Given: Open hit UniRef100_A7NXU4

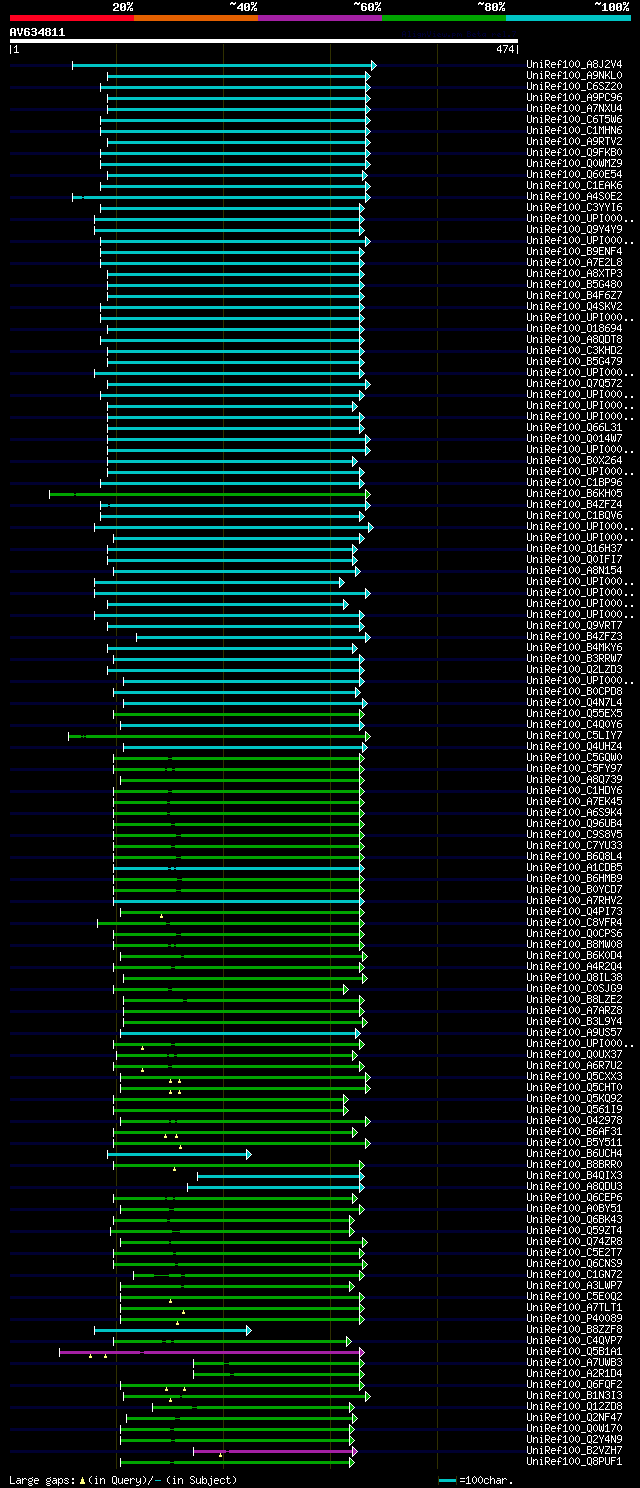Looking at the screenshot, I should coord(574,109).
